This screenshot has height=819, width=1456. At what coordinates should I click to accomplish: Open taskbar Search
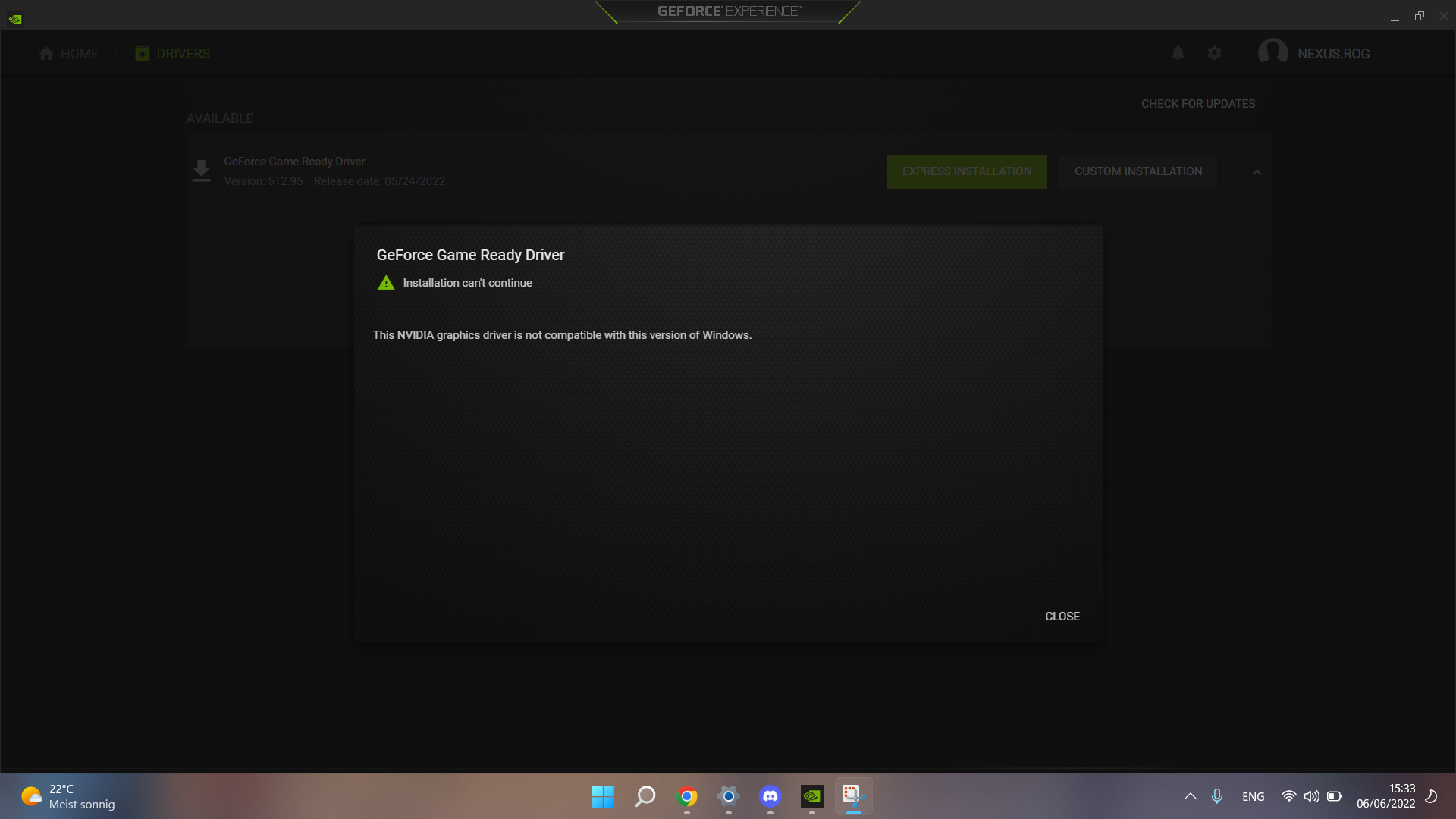click(x=645, y=796)
